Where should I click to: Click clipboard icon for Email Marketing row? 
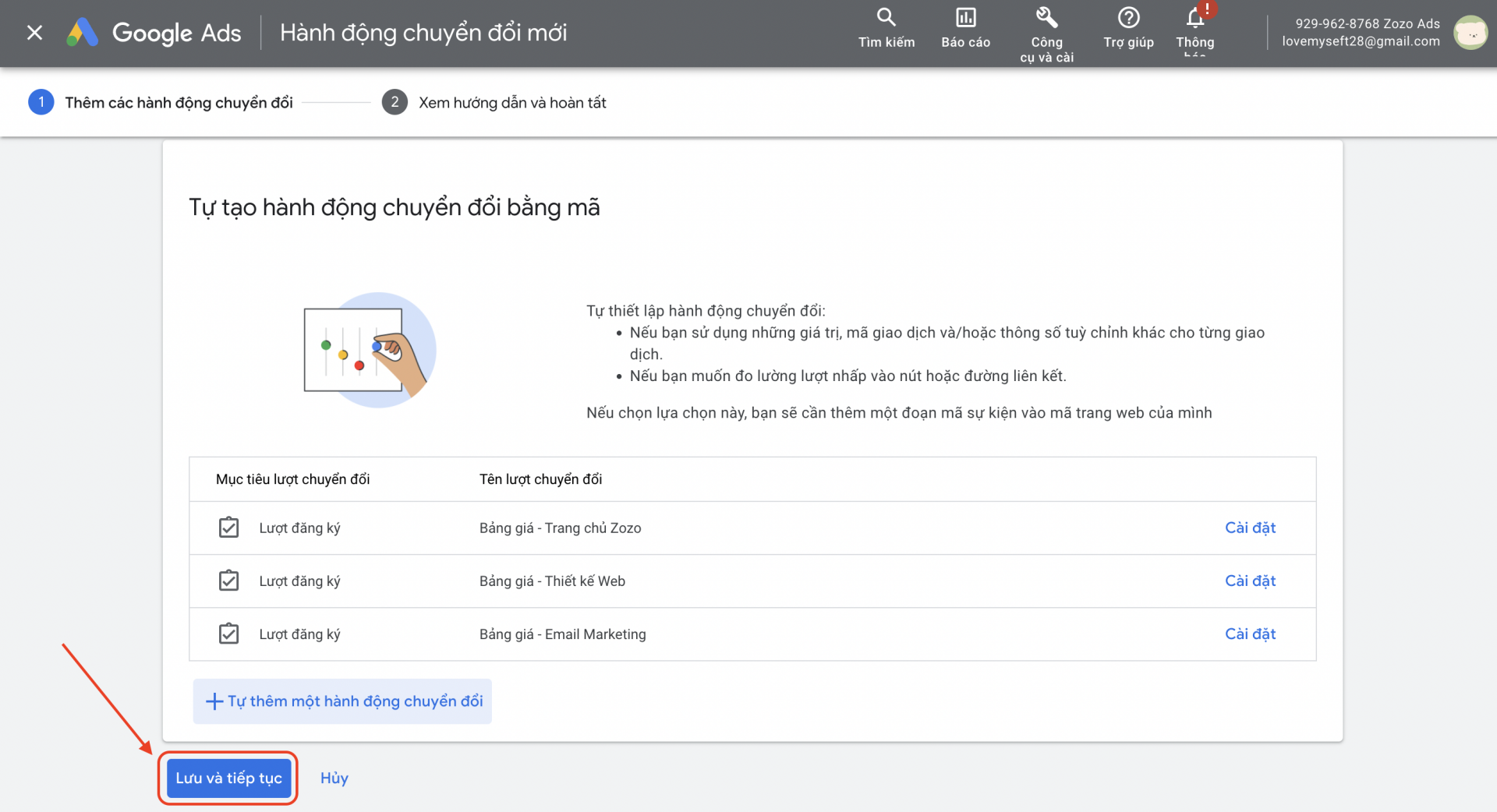[x=228, y=634]
